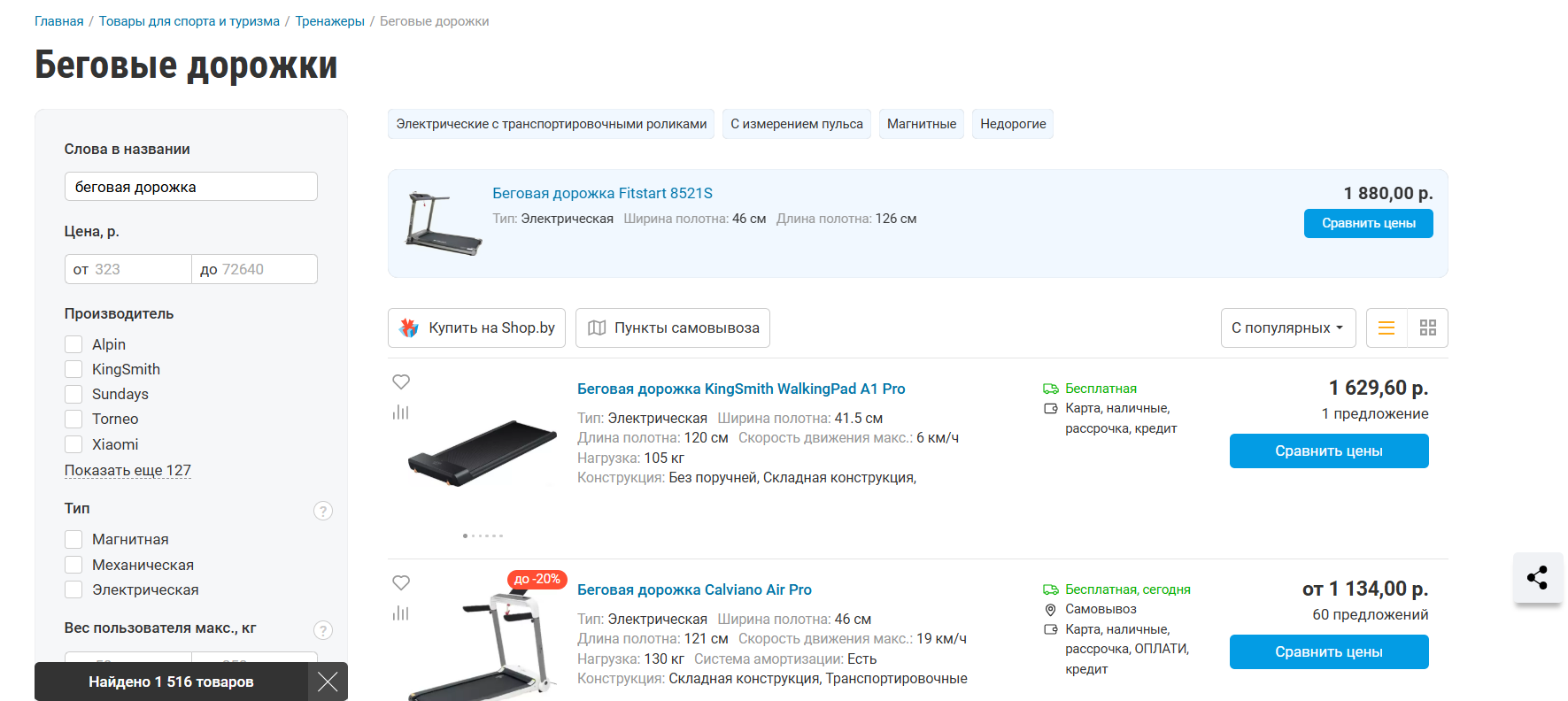Add Calviano Air Pro to comparison chart
Image resolution: width=1568 pixels, height=701 pixels.
[x=401, y=613]
